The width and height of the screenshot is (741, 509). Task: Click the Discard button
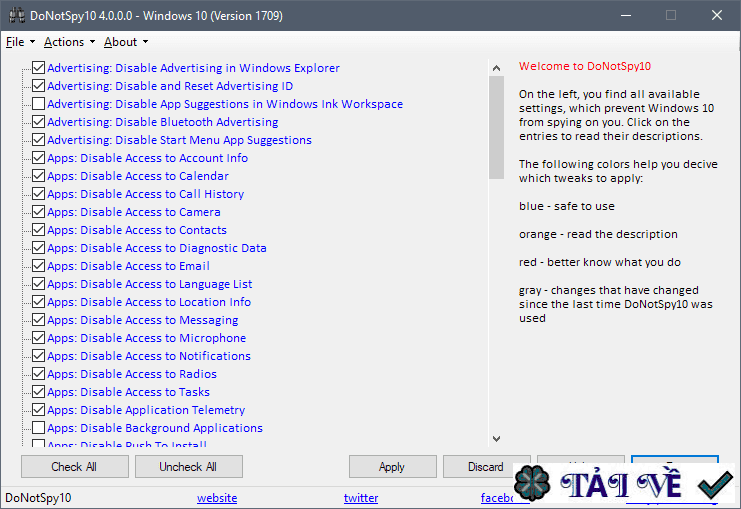click(486, 466)
